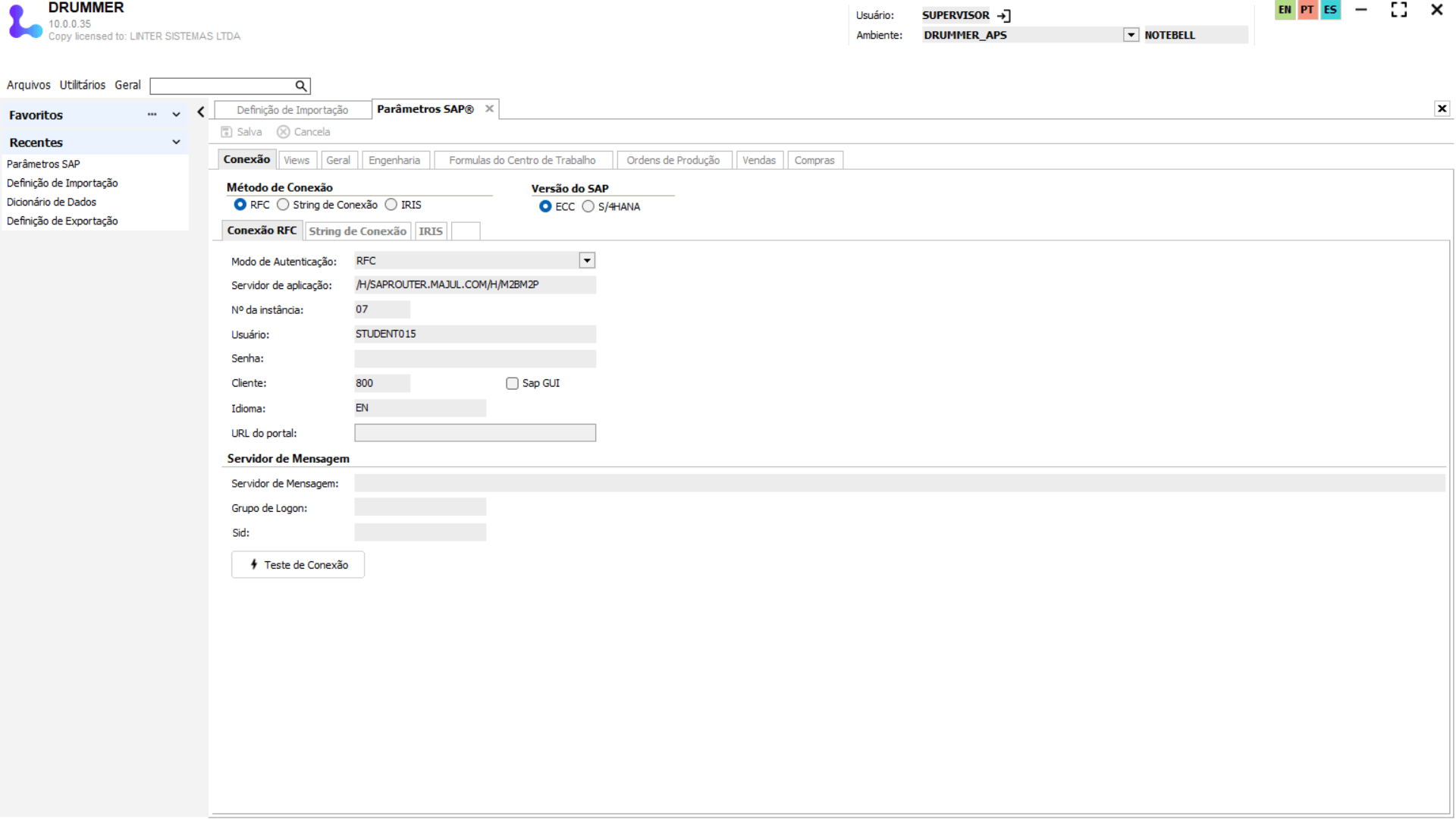Switch language to EN flag
Viewport: 1456px width, 819px height.
(1285, 10)
